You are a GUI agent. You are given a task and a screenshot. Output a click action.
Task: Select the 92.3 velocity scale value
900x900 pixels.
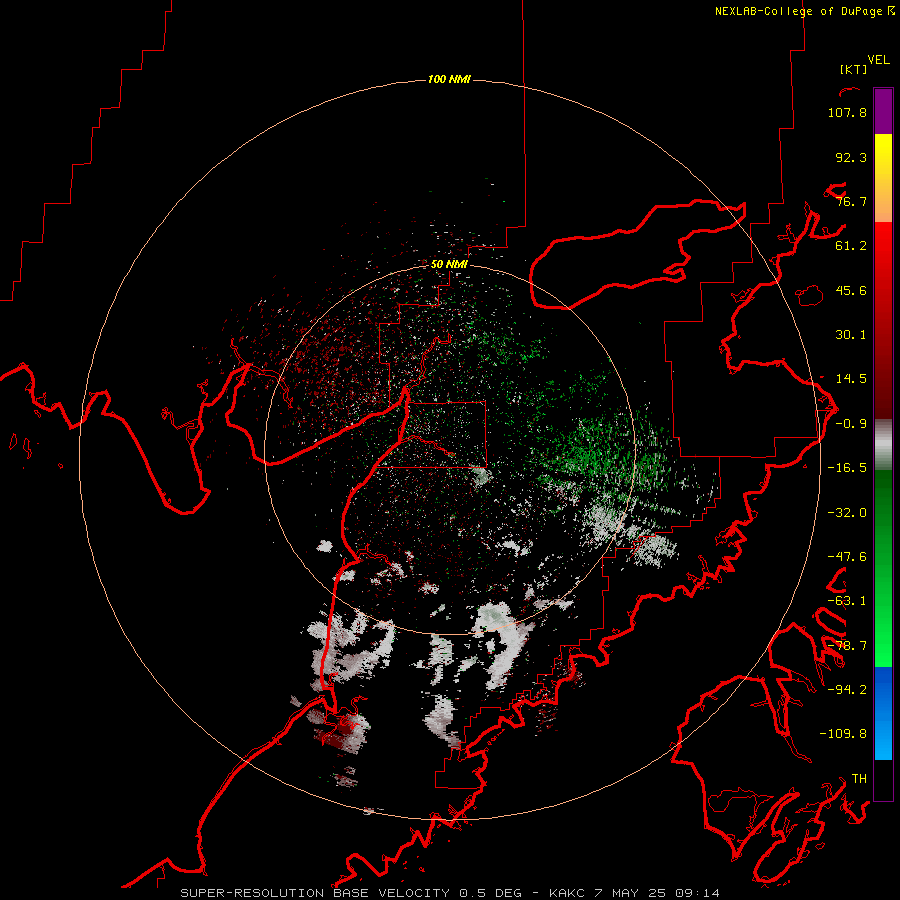coord(851,157)
